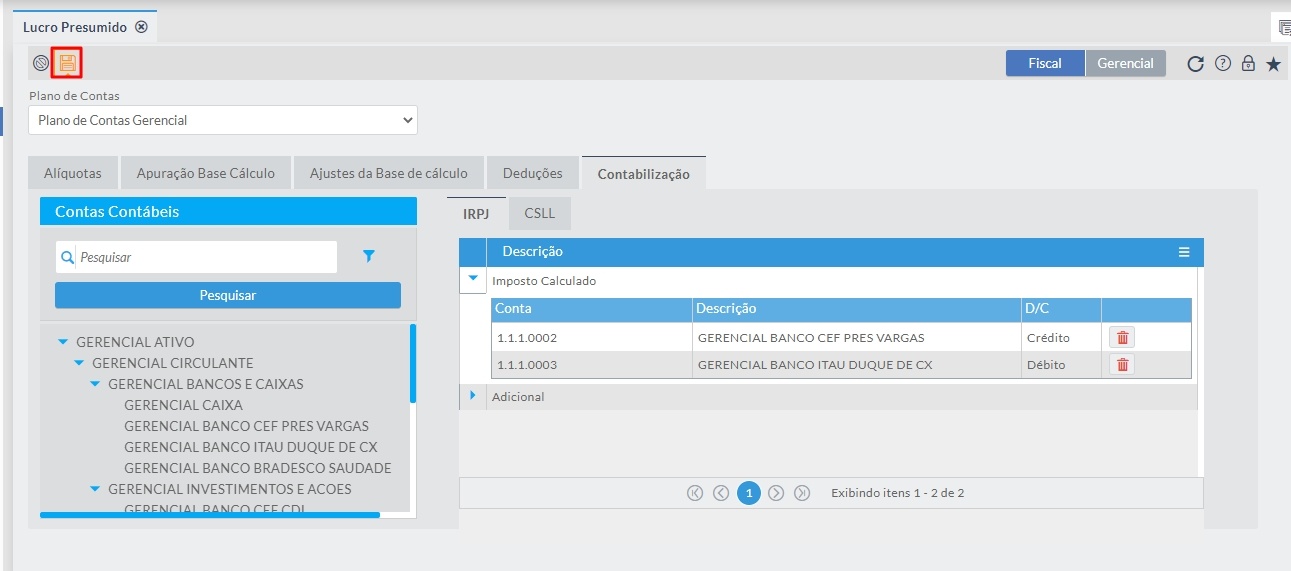The width and height of the screenshot is (1291, 571).
Task: Expand the Adicional group
Action: 473,396
